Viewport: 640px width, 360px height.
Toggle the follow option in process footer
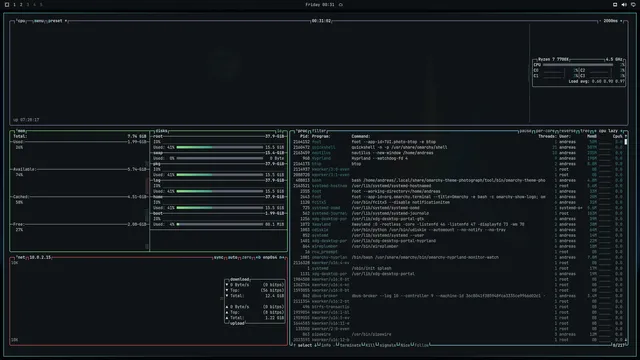pos(421,345)
